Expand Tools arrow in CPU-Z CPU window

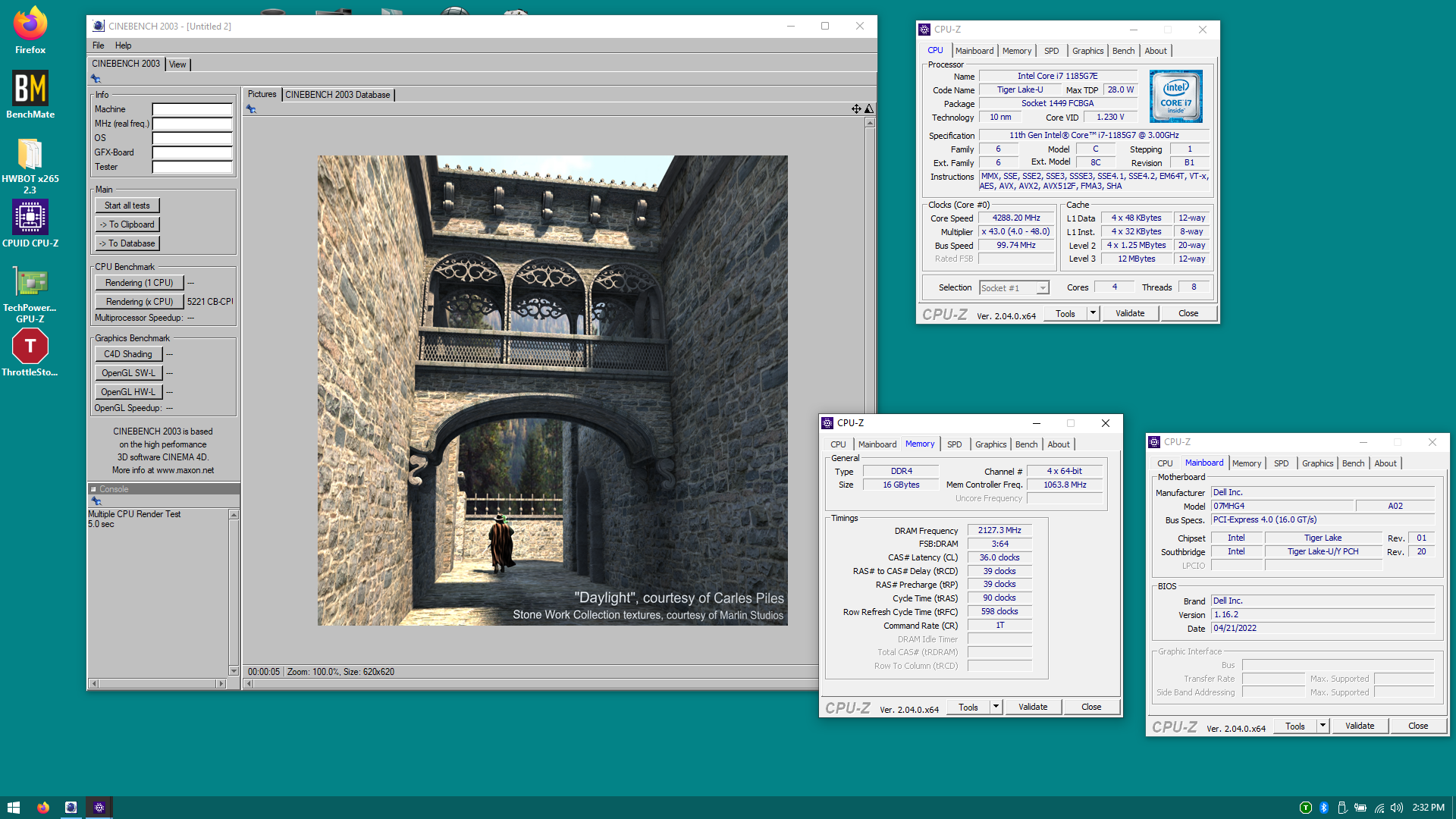coord(1093,313)
